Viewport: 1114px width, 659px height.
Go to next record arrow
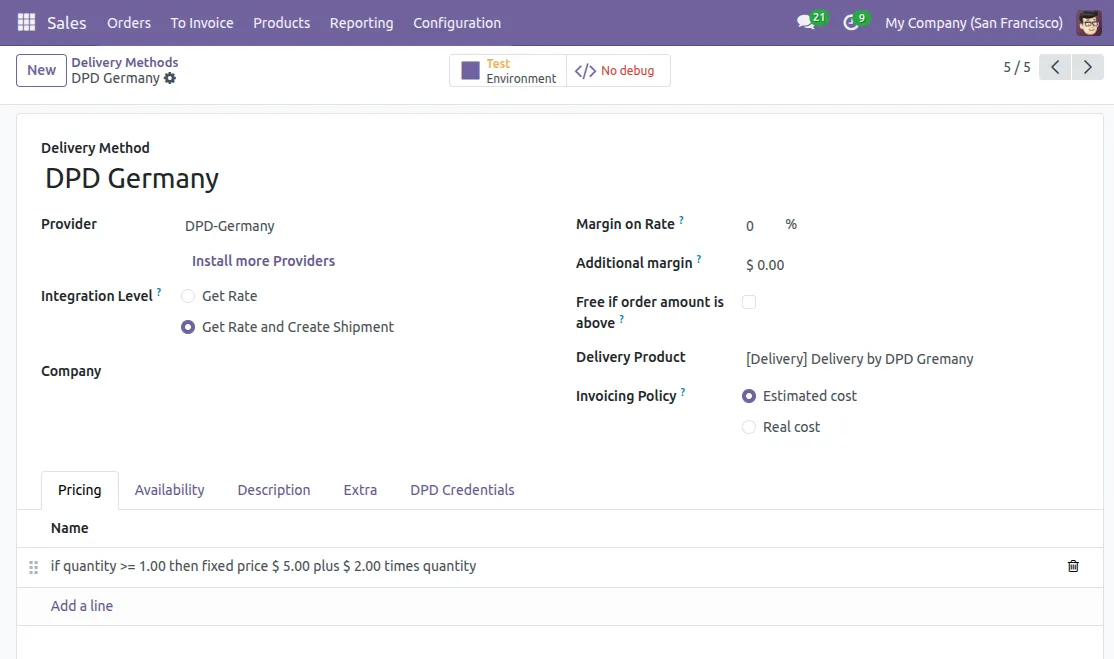pyautogui.click(x=1088, y=67)
